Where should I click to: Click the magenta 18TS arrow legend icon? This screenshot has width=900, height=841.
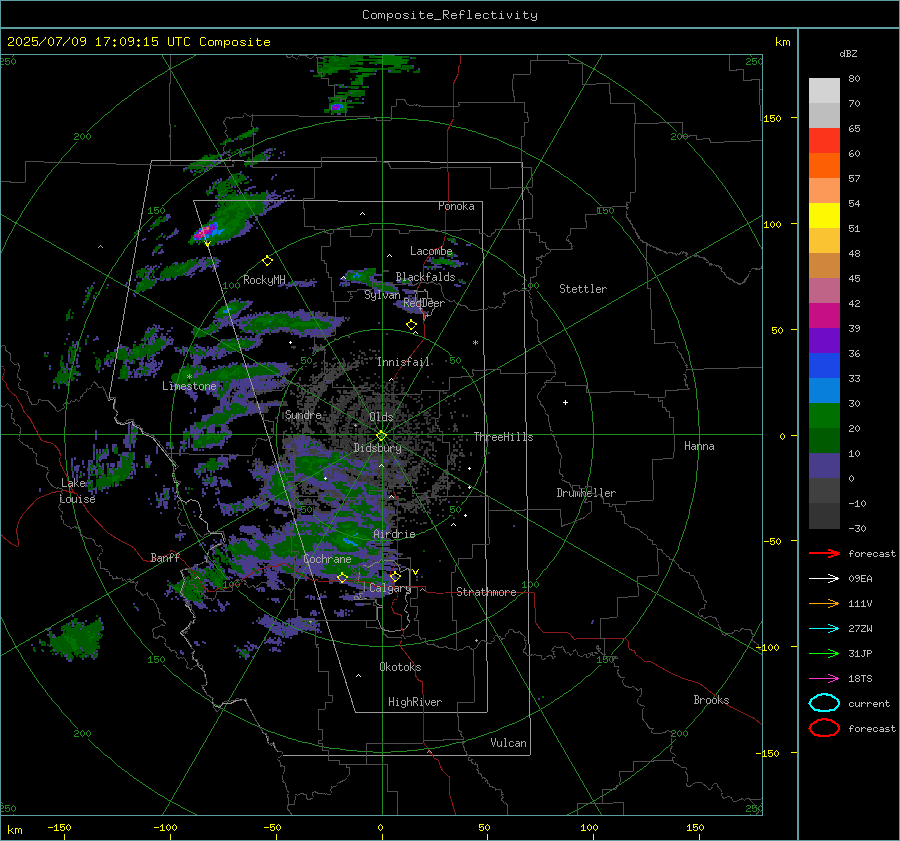(824, 679)
